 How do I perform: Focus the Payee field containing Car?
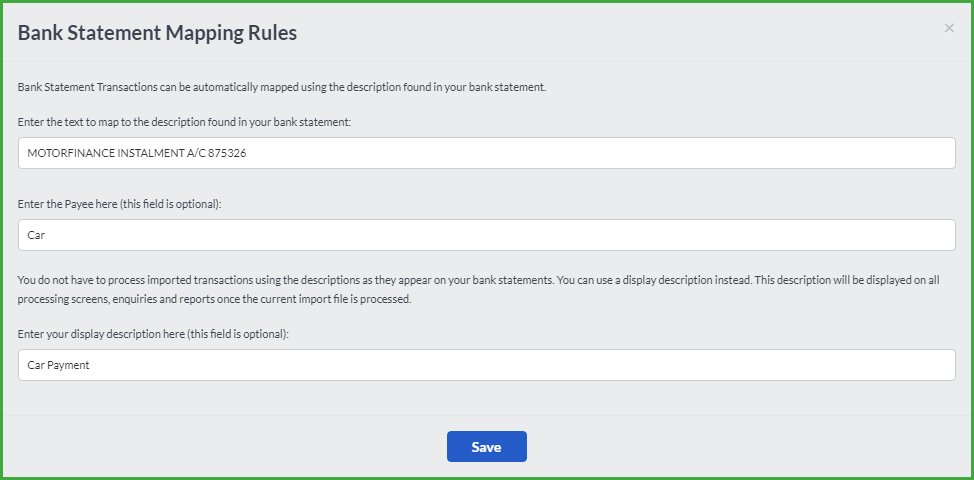(x=486, y=235)
